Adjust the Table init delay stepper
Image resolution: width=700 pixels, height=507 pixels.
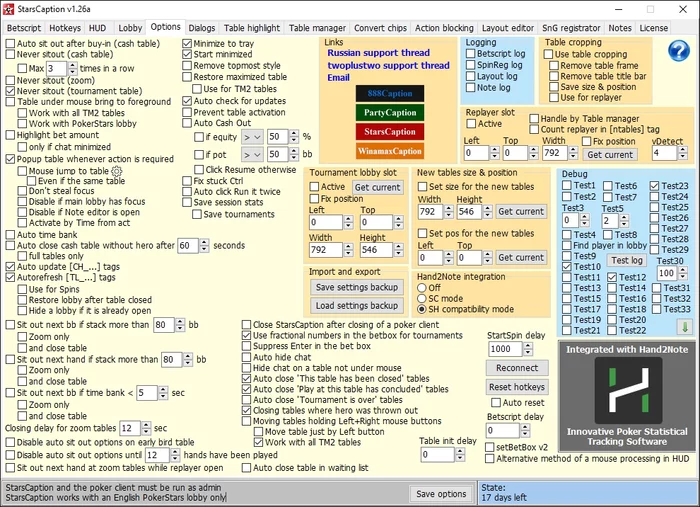460,455
